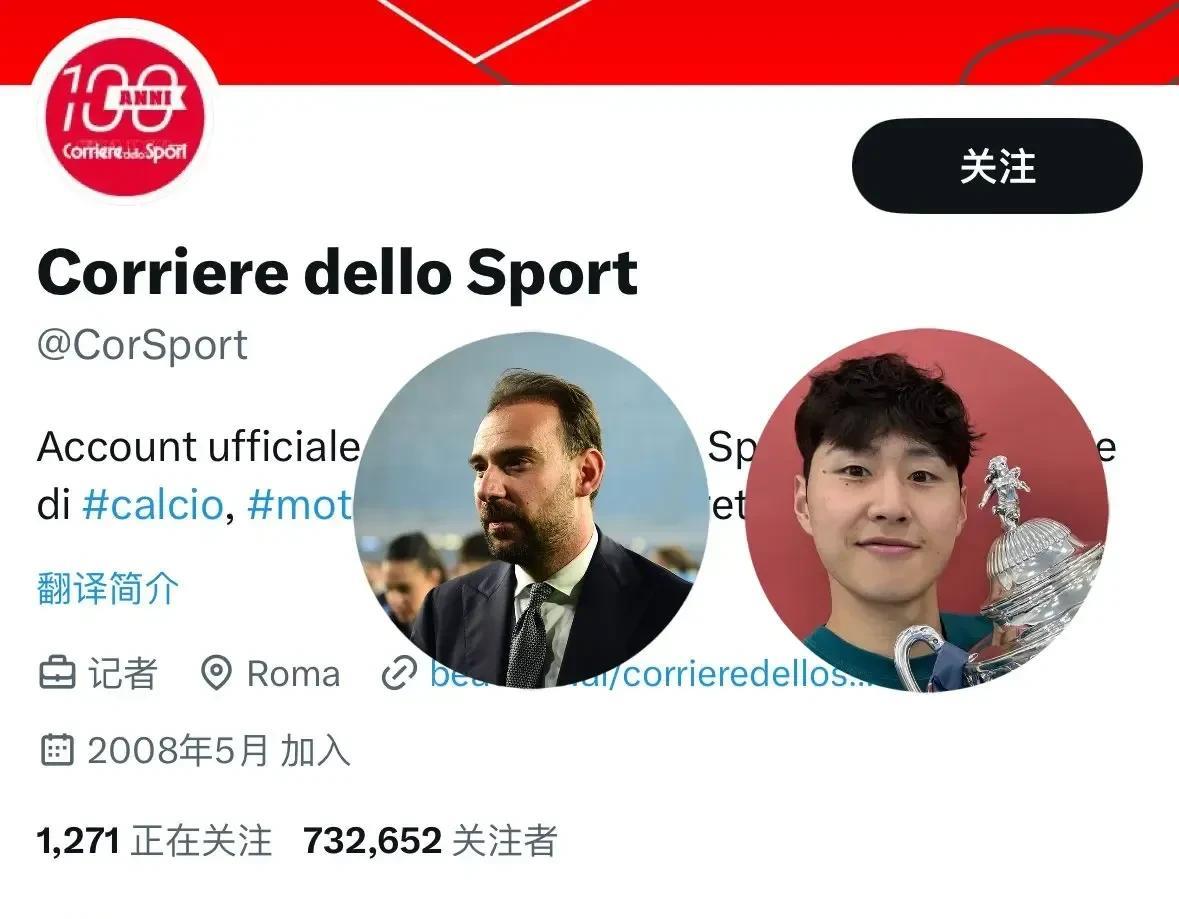Open the 1,271 正在关注 following list
This screenshot has height=919, width=1179.
(154, 840)
